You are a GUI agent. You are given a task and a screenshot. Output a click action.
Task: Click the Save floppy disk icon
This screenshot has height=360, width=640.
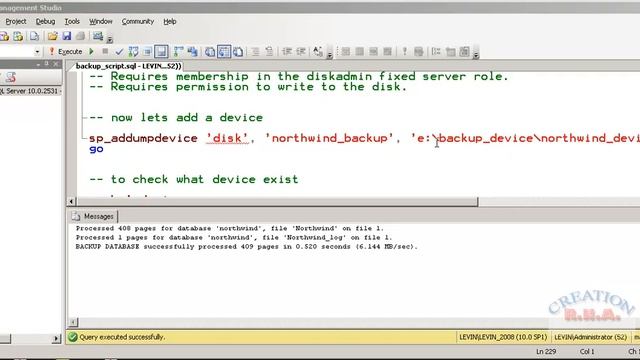(x=67, y=36)
